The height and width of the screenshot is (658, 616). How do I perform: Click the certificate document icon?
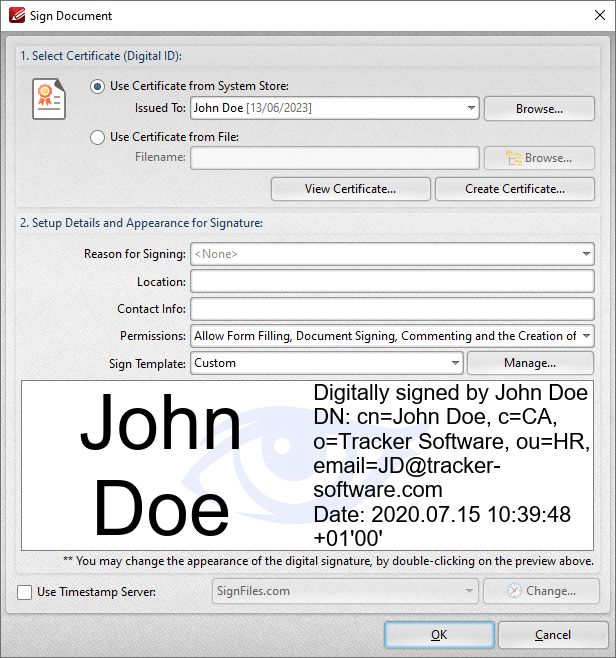point(49,99)
